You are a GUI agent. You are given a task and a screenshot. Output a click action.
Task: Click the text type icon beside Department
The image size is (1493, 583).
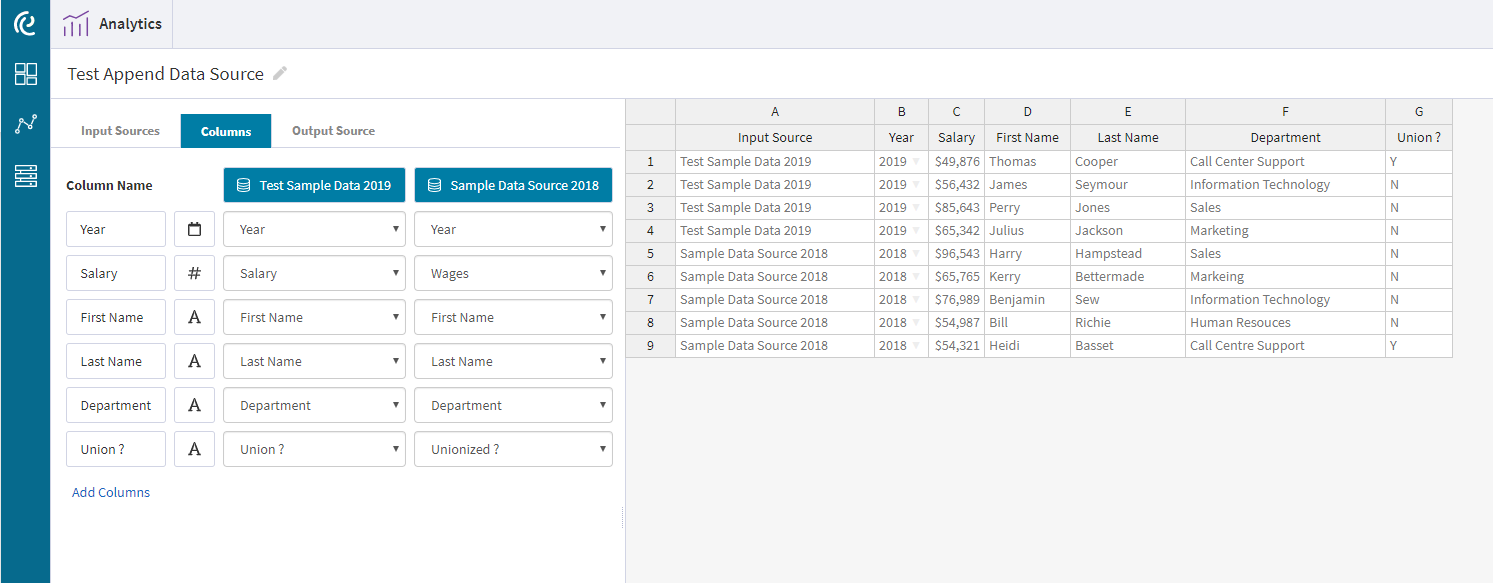194,404
